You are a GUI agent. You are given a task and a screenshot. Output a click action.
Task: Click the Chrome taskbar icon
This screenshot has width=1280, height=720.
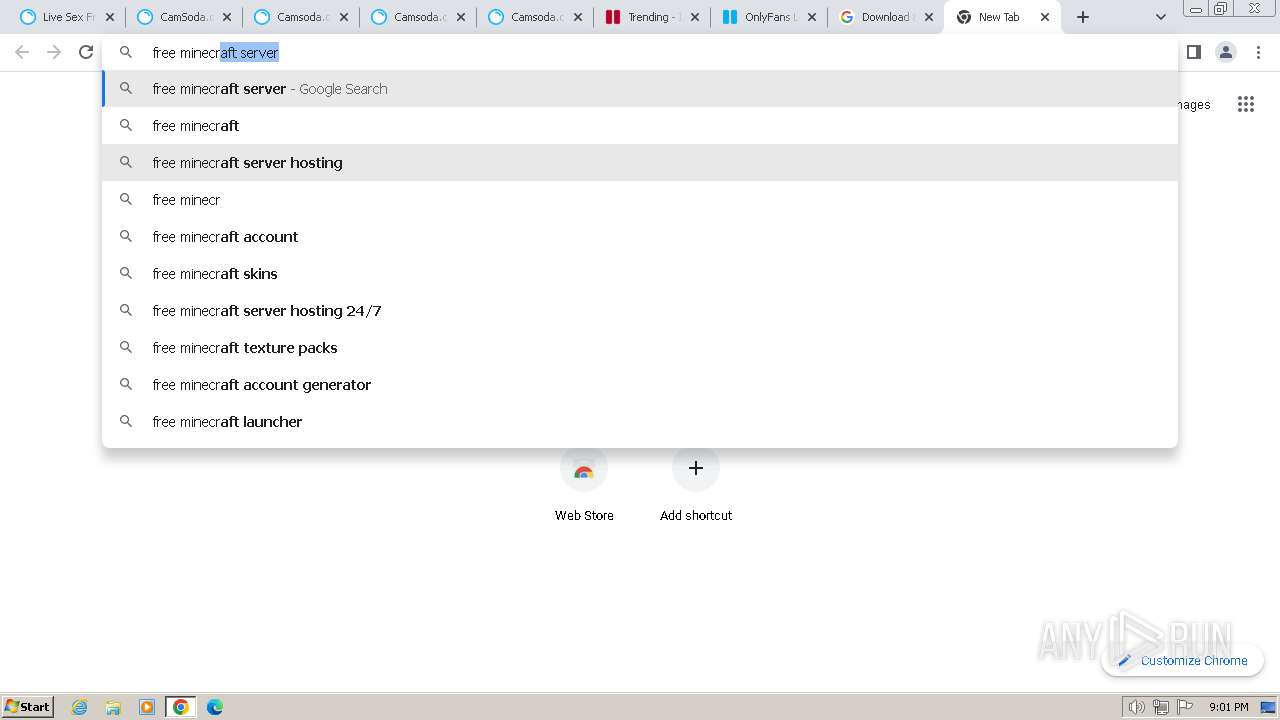(181, 707)
